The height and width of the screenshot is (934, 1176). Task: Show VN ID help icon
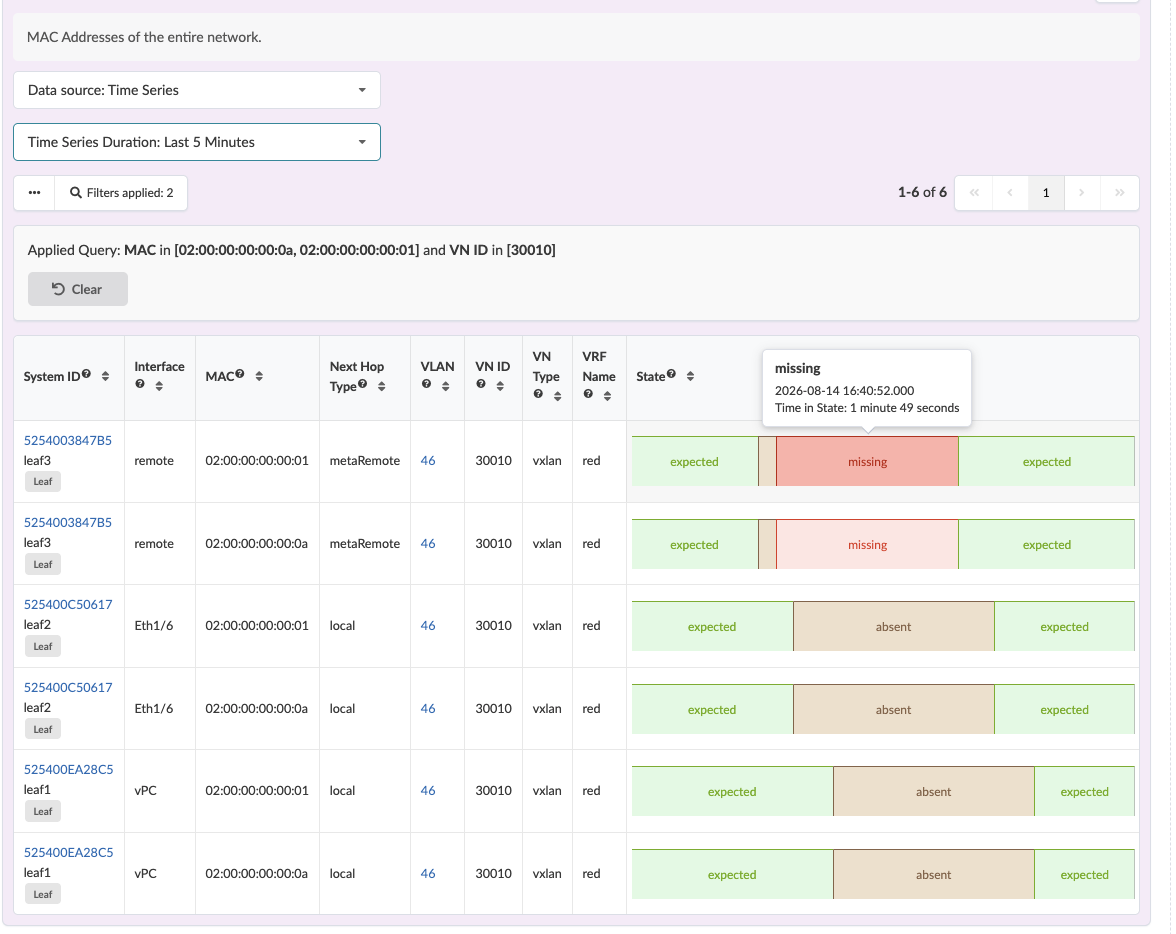coord(481,384)
